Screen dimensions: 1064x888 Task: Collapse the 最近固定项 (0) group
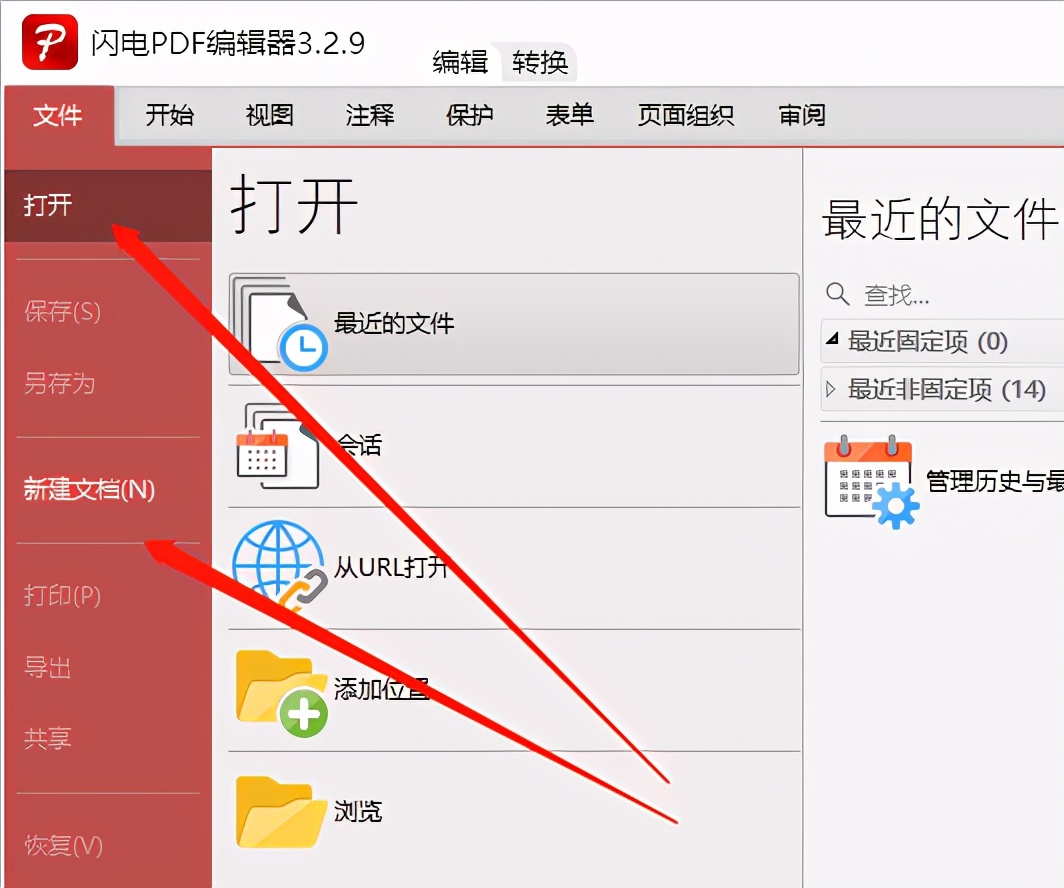pyautogui.click(x=832, y=341)
